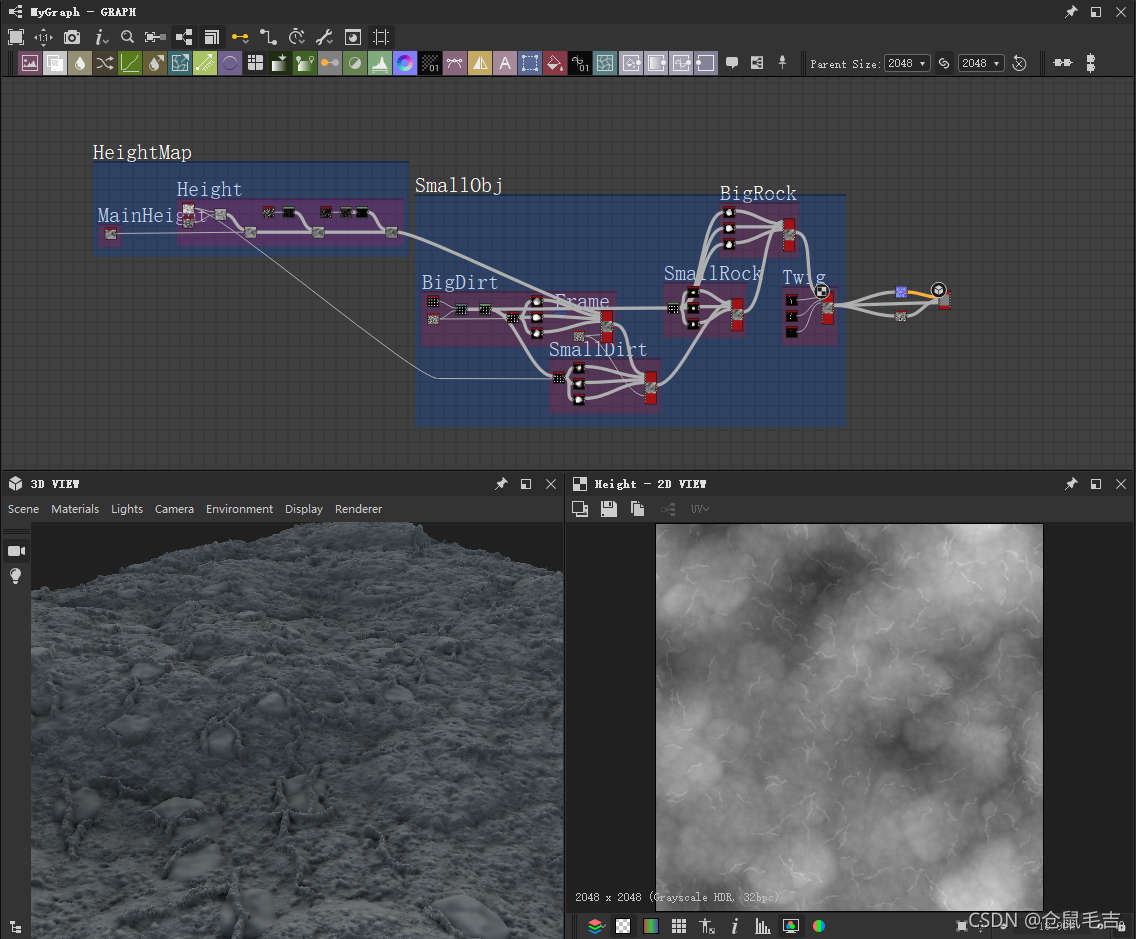This screenshot has height=939, width=1136.
Task: Click the light bulb icon in 3D View sidebar
Action: (16, 576)
